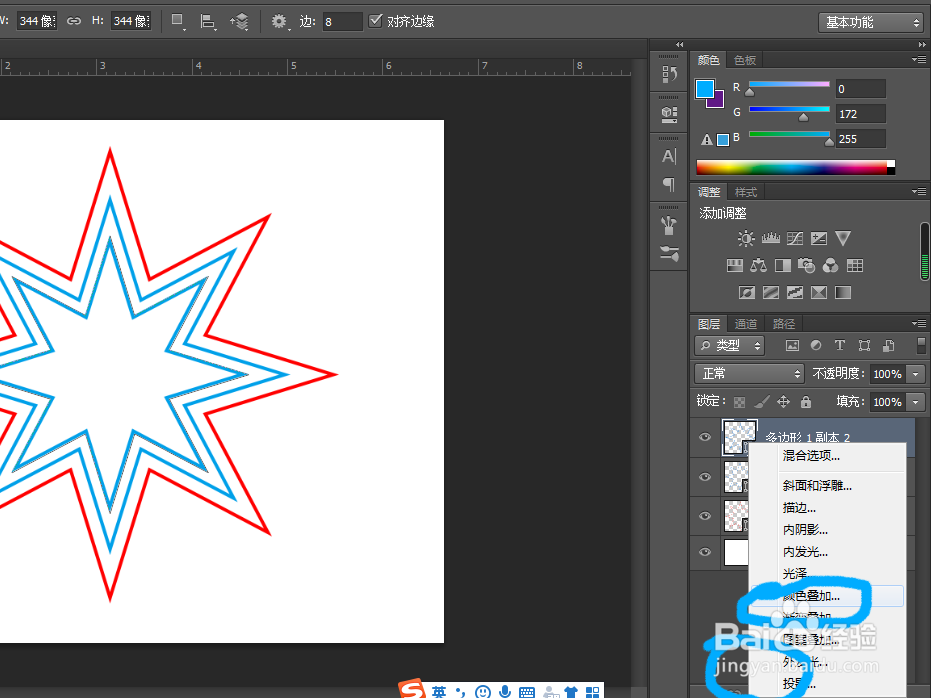931x698 pixels.
Task: Open the Paragraph panel dock icon
Action: pyautogui.click(x=669, y=185)
